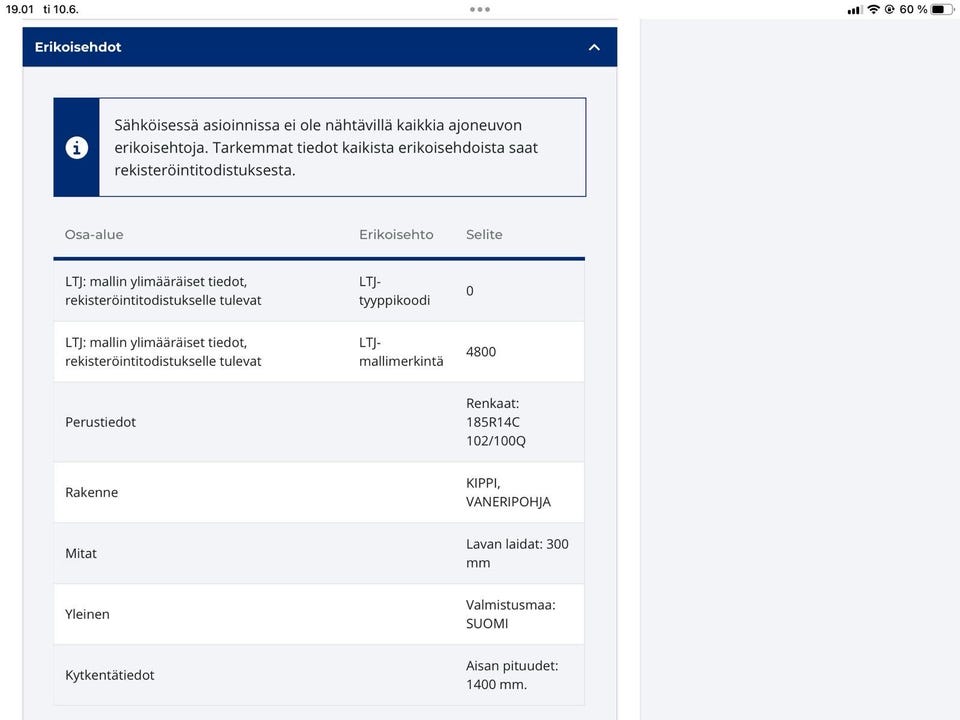Click the Selite column header
The height and width of the screenshot is (720, 960).
pyautogui.click(x=484, y=235)
